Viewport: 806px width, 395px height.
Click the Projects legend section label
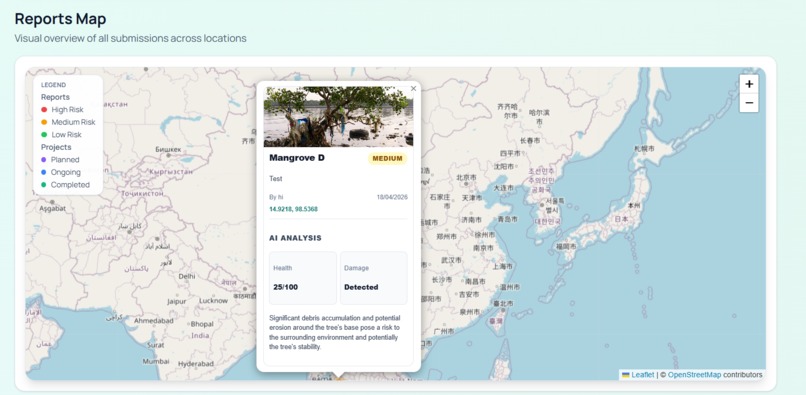(x=56, y=147)
